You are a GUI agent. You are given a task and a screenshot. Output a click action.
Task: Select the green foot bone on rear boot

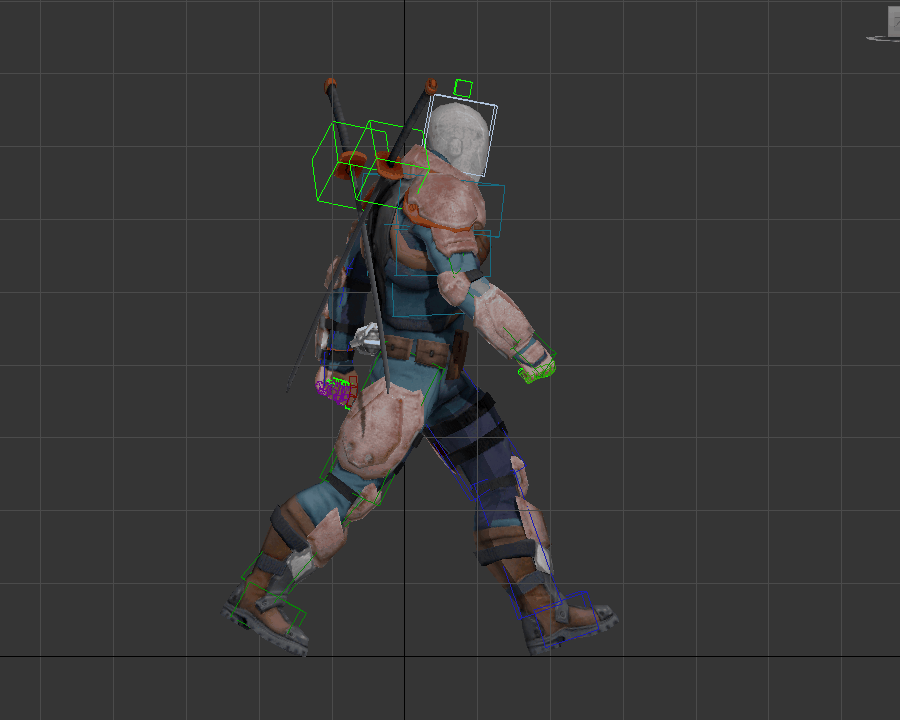click(267, 607)
